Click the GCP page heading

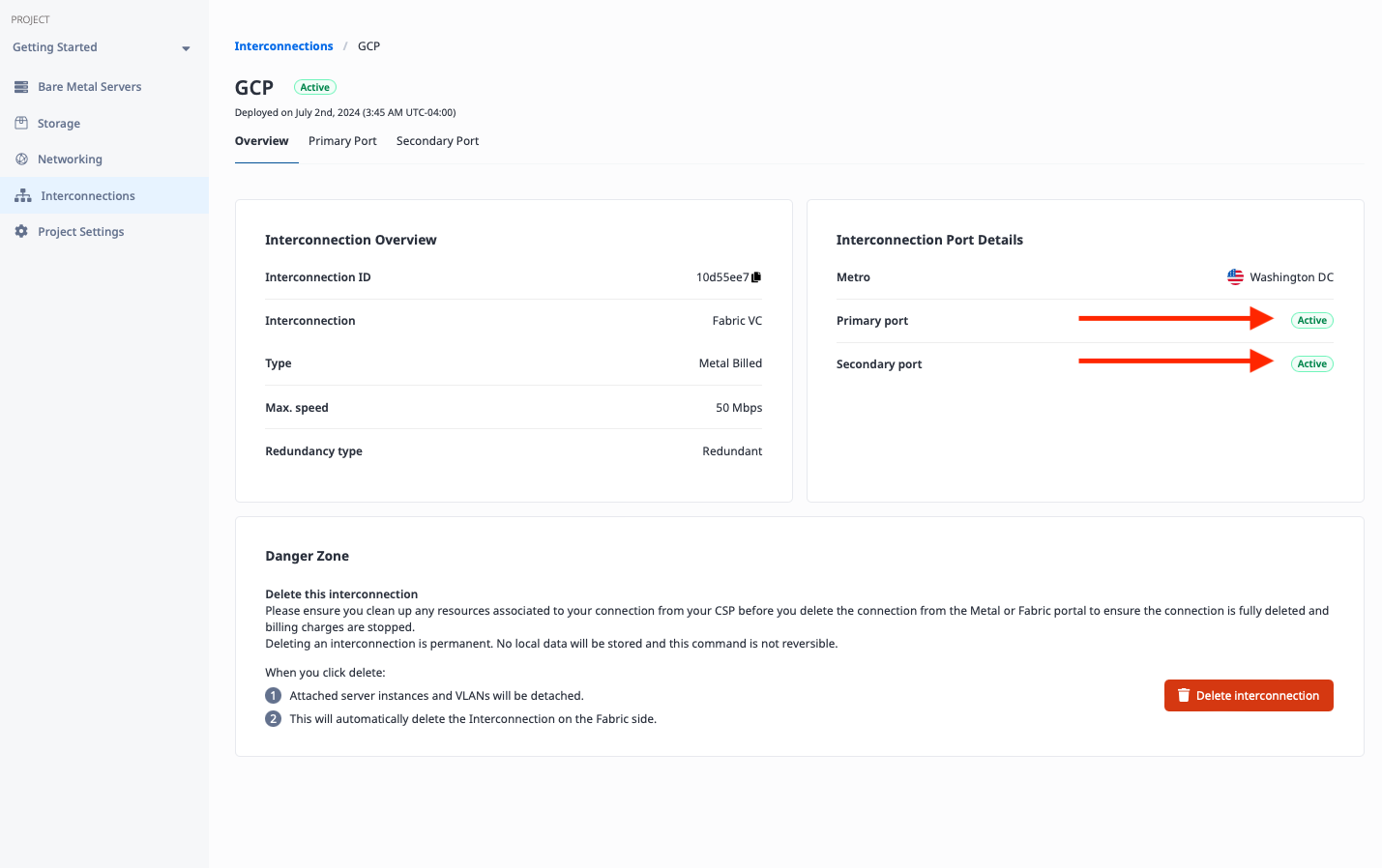pyautogui.click(x=254, y=88)
